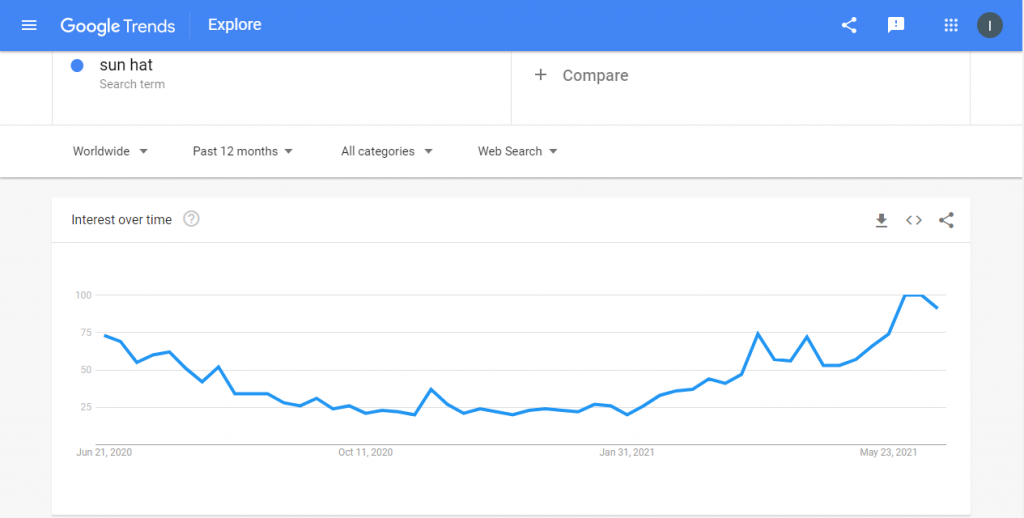The image size is (1024, 518).
Task: Click the chart peak at value 100
Action: [x=913, y=295]
